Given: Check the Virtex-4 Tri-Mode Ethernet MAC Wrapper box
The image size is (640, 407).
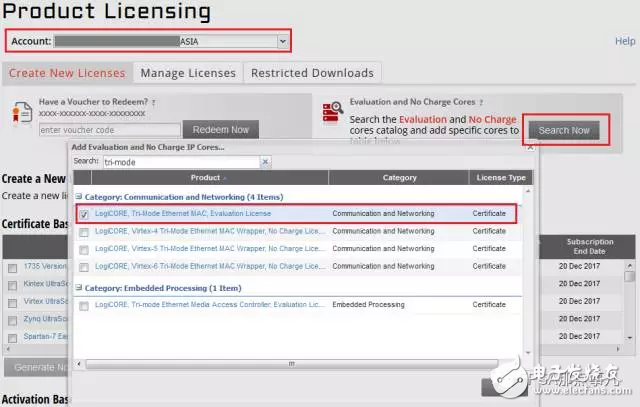Looking at the screenshot, I should coord(85,232).
